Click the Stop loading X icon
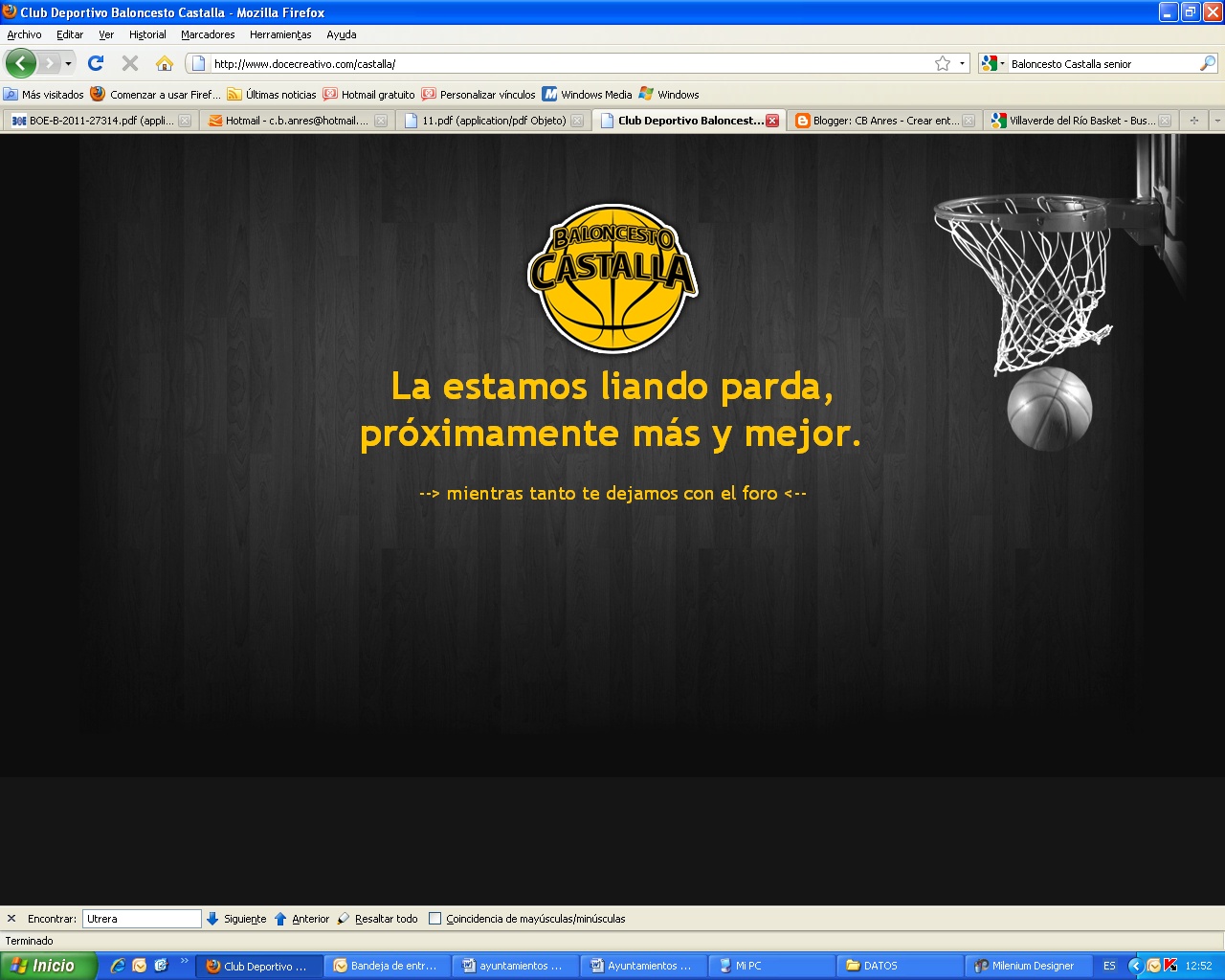This screenshot has width=1225, height=980. pos(130,63)
